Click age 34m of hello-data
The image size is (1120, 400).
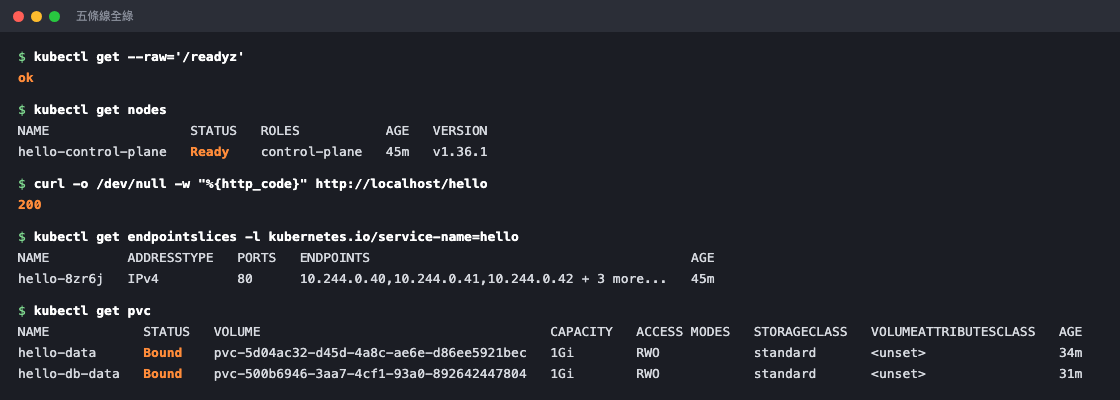pos(1071,353)
